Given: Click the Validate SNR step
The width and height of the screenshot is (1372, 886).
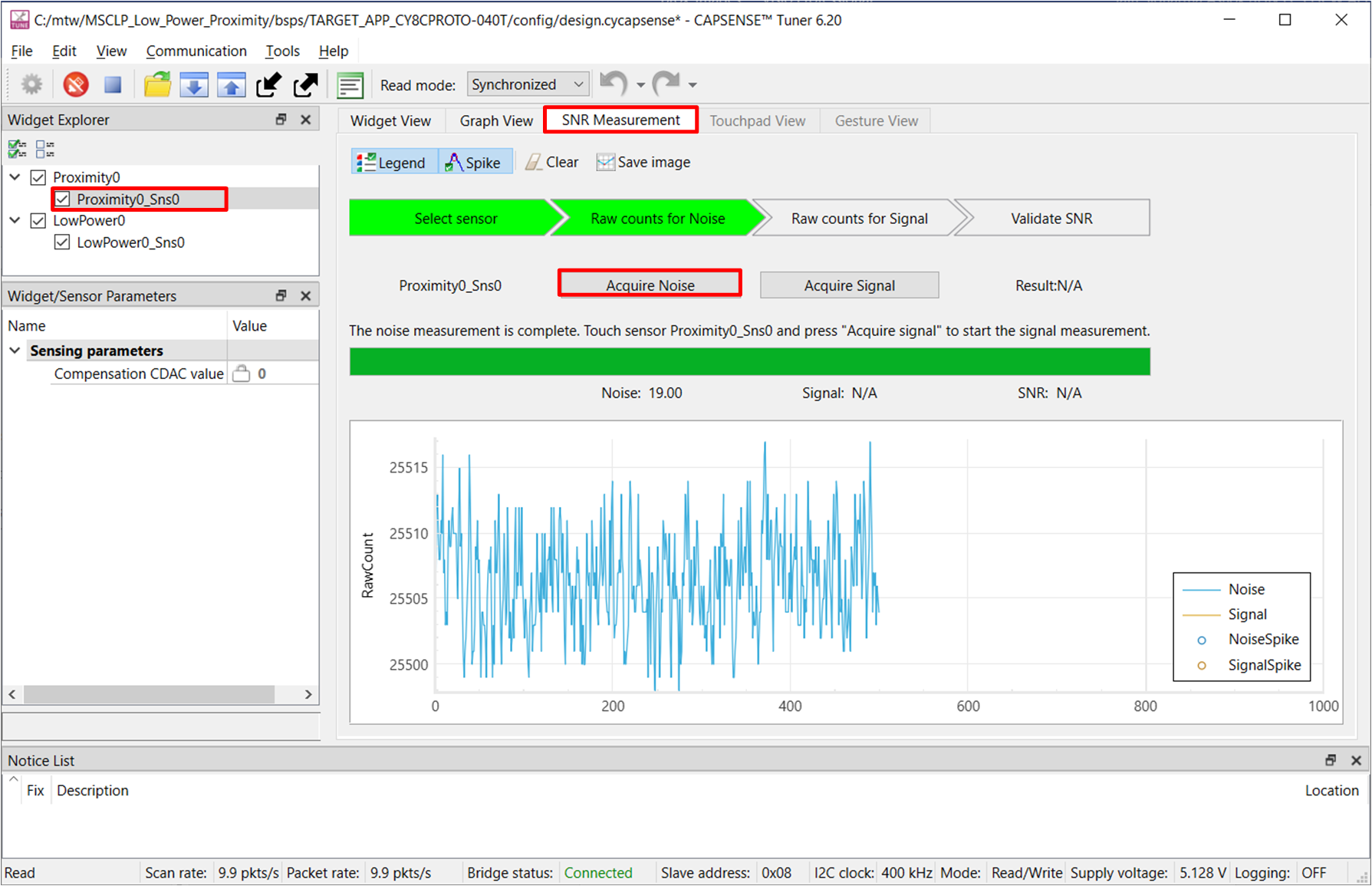Looking at the screenshot, I should 1051,218.
